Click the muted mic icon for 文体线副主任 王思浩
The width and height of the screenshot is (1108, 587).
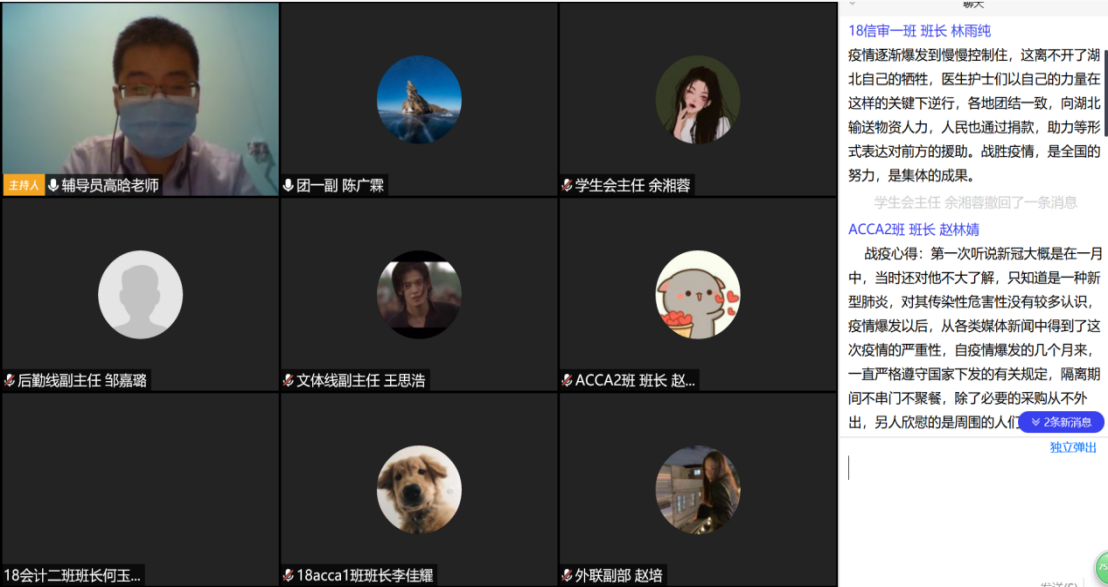pyautogui.click(x=288, y=381)
